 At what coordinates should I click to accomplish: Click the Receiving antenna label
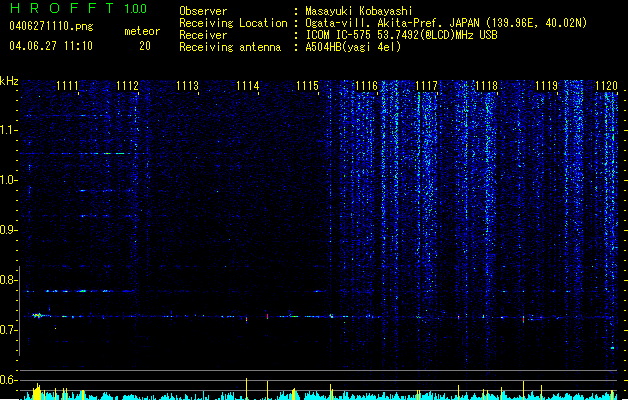[230, 47]
